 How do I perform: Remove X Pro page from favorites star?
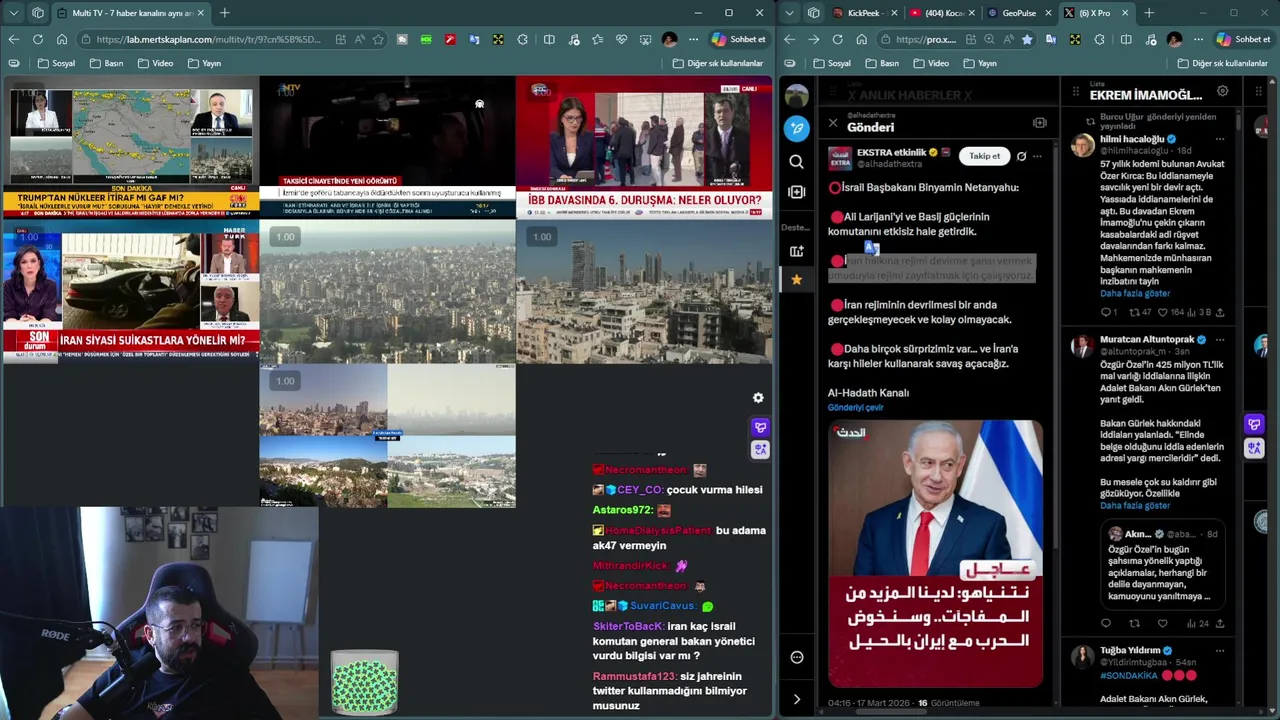[1026, 39]
